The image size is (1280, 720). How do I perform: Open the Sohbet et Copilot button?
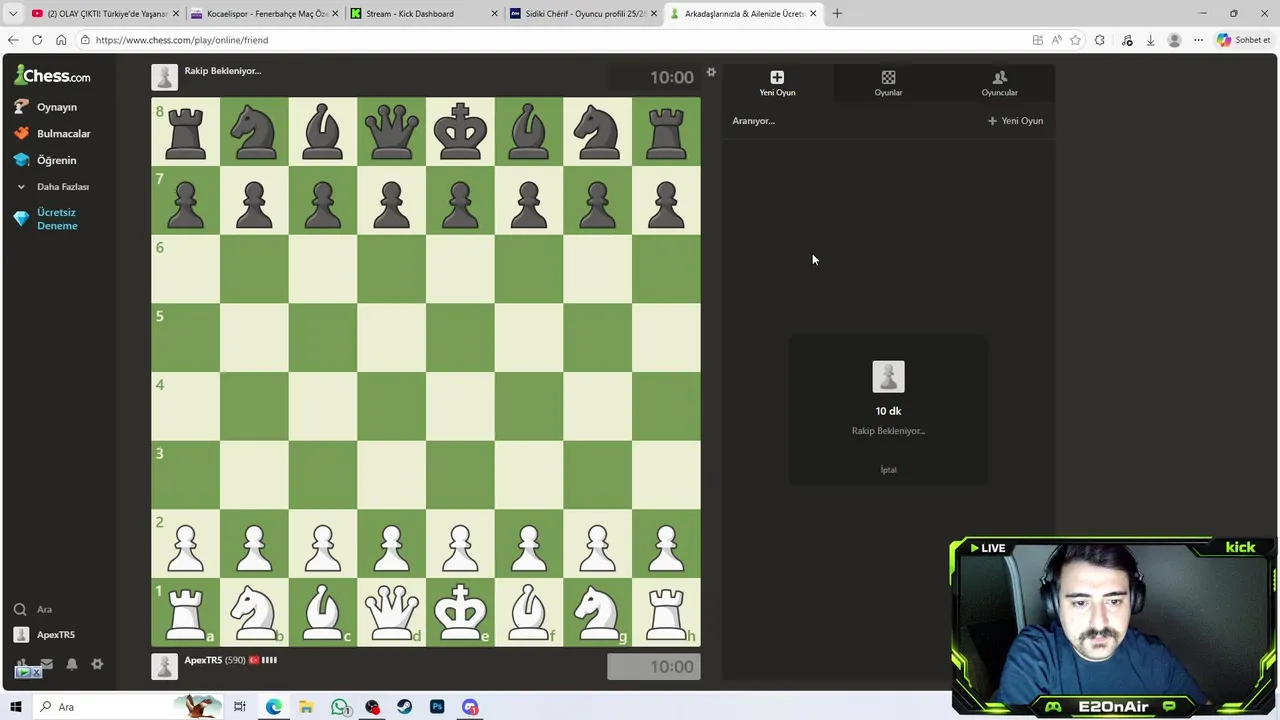tap(1243, 40)
